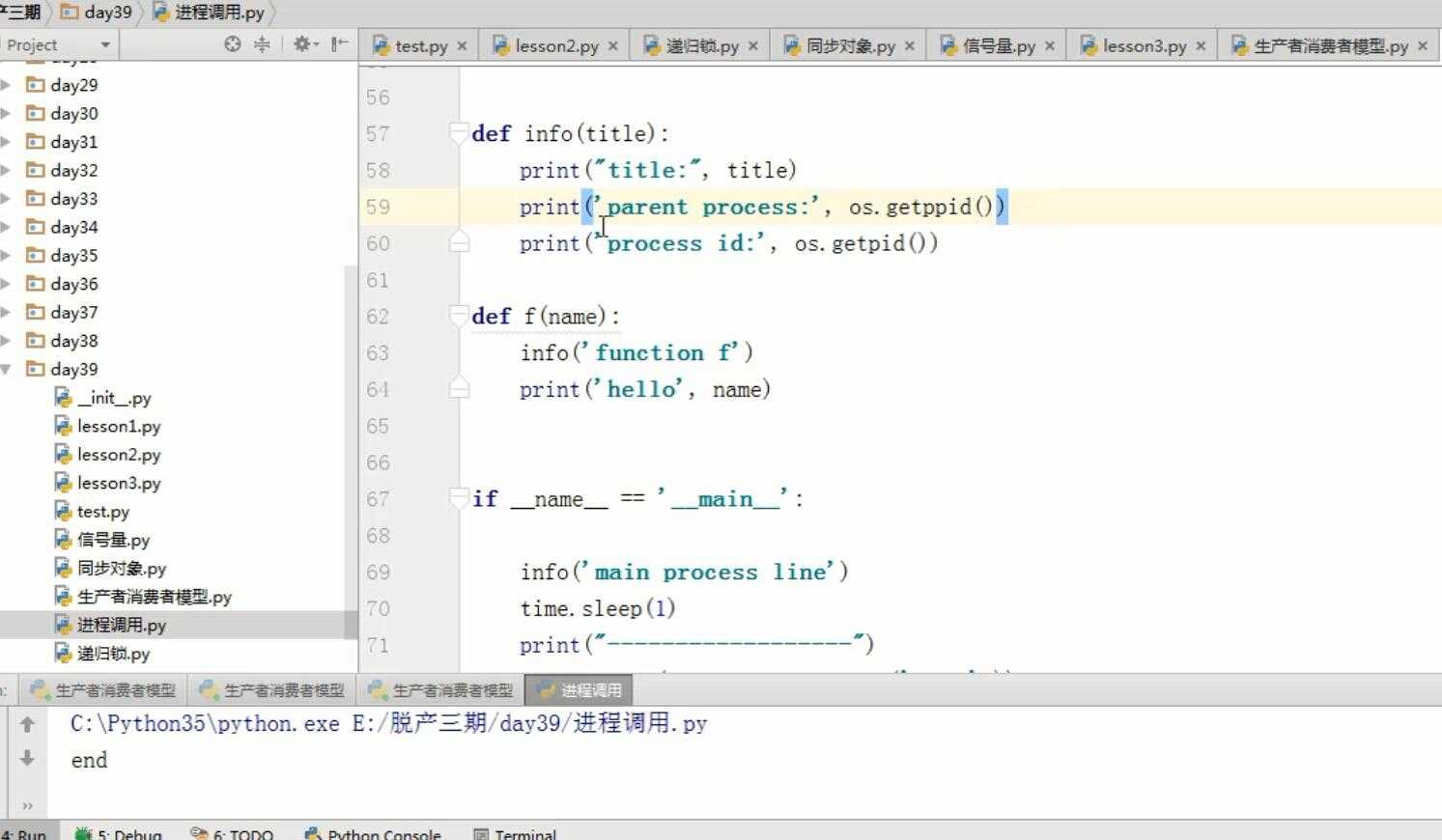Close the 递归锁.py tab
This screenshot has height=840, width=1442.
[752, 45]
